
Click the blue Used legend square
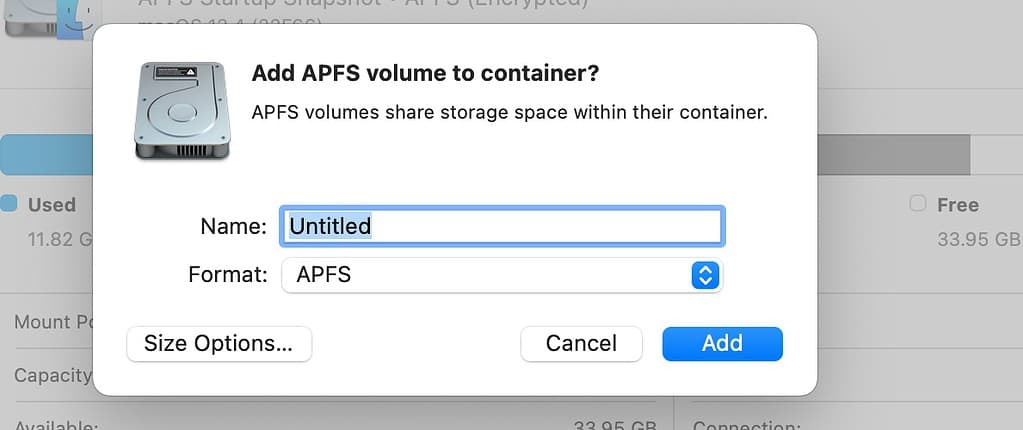click(x=9, y=204)
